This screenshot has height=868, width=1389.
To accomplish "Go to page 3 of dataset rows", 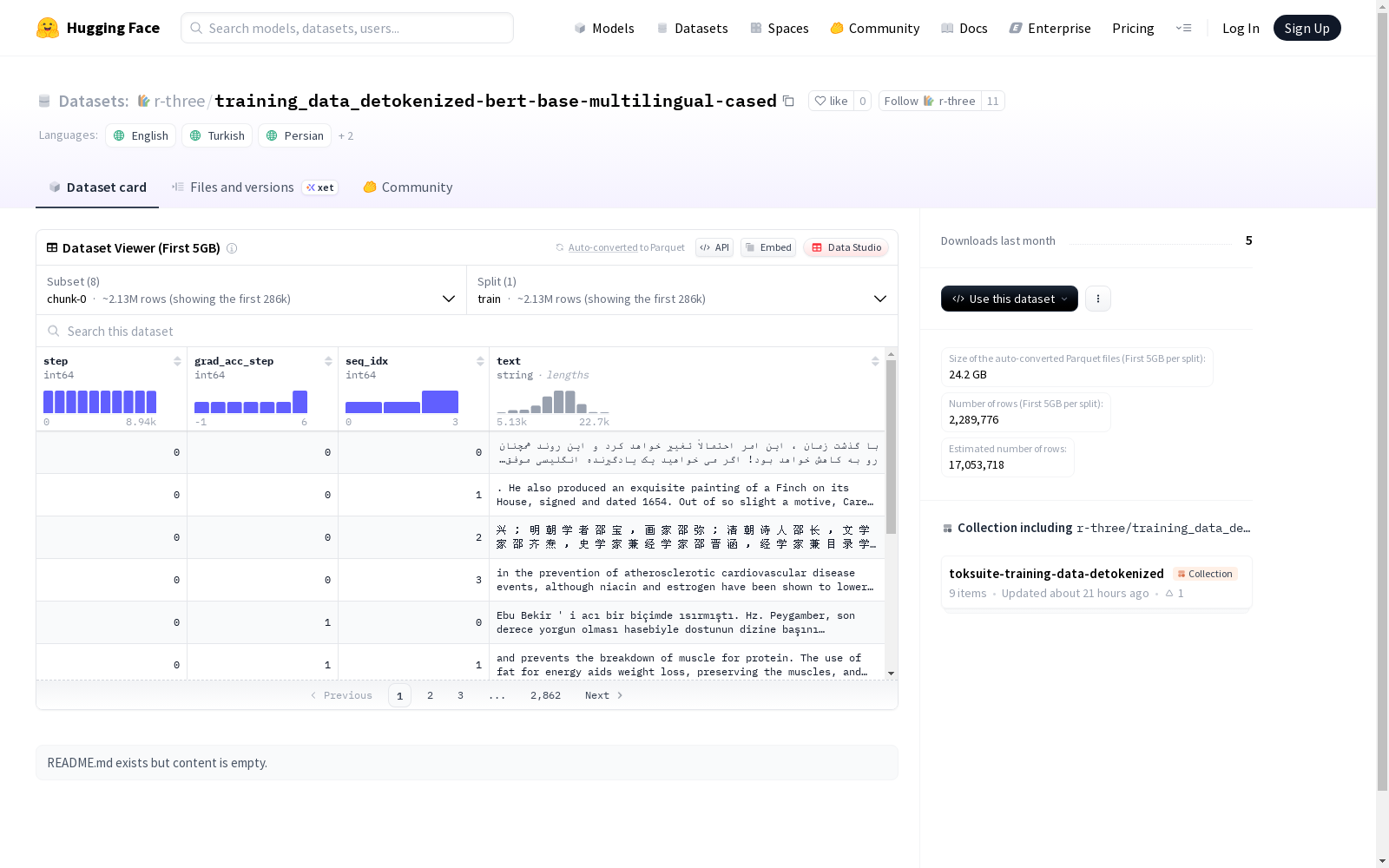I will pyautogui.click(x=460, y=695).
